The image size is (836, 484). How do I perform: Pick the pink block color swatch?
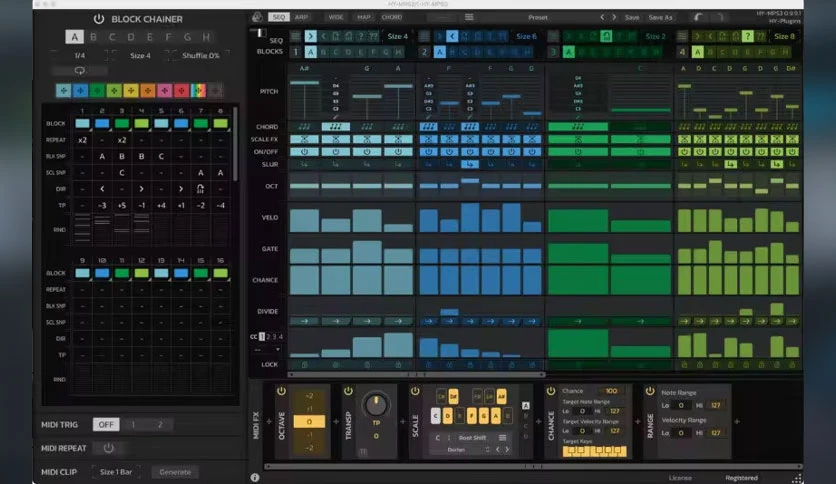click(x=165, y=91)
